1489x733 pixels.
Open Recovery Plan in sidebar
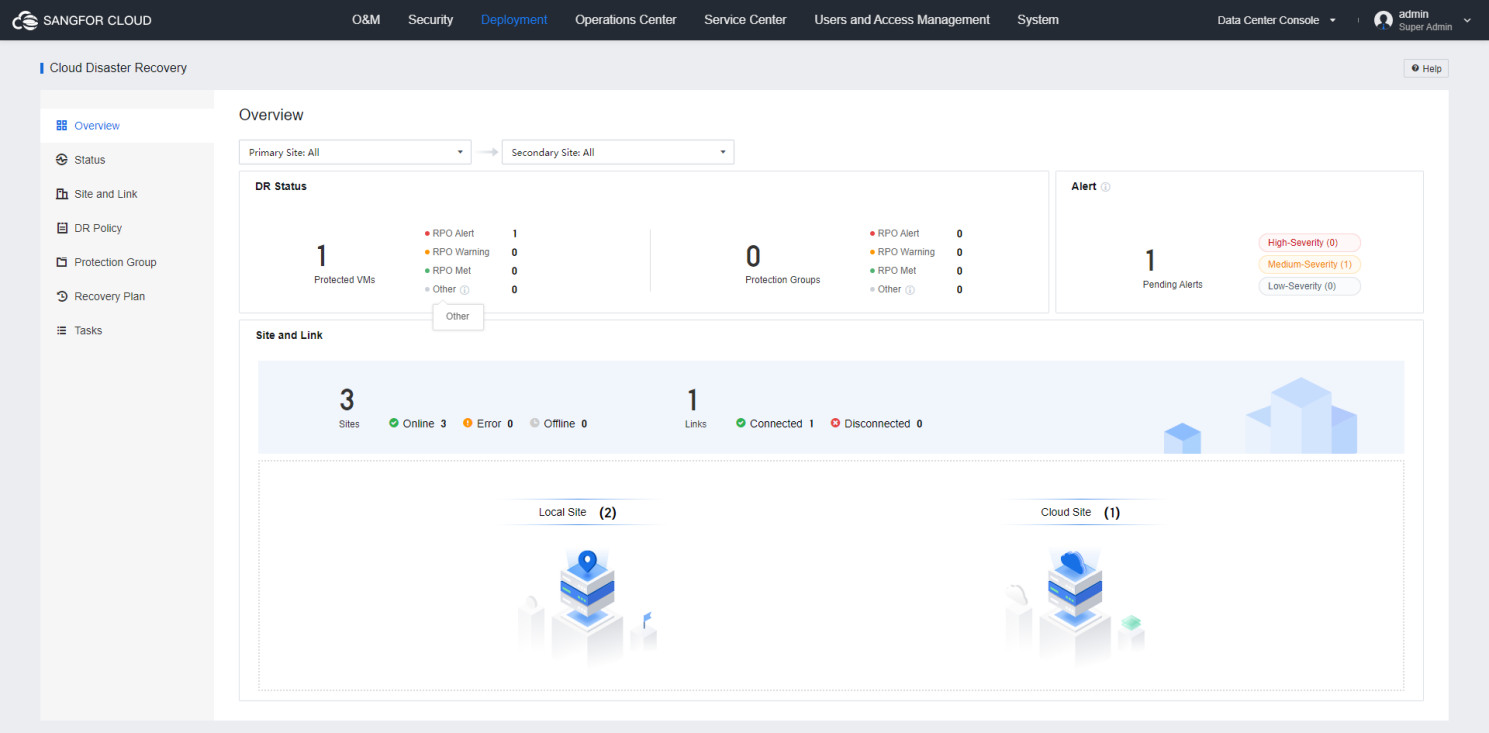pos(127,296)
